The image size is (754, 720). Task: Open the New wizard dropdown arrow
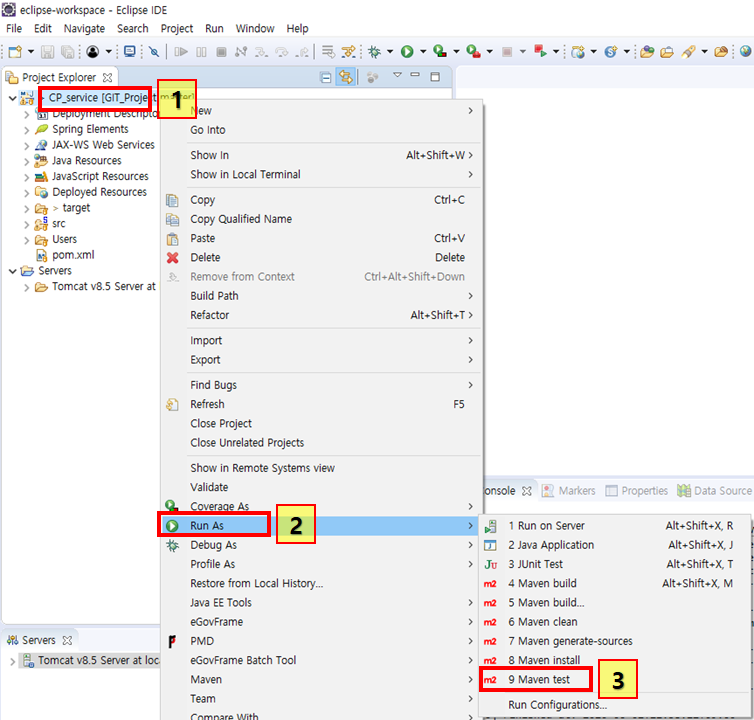pyautogui.click(x=31, y=51)
